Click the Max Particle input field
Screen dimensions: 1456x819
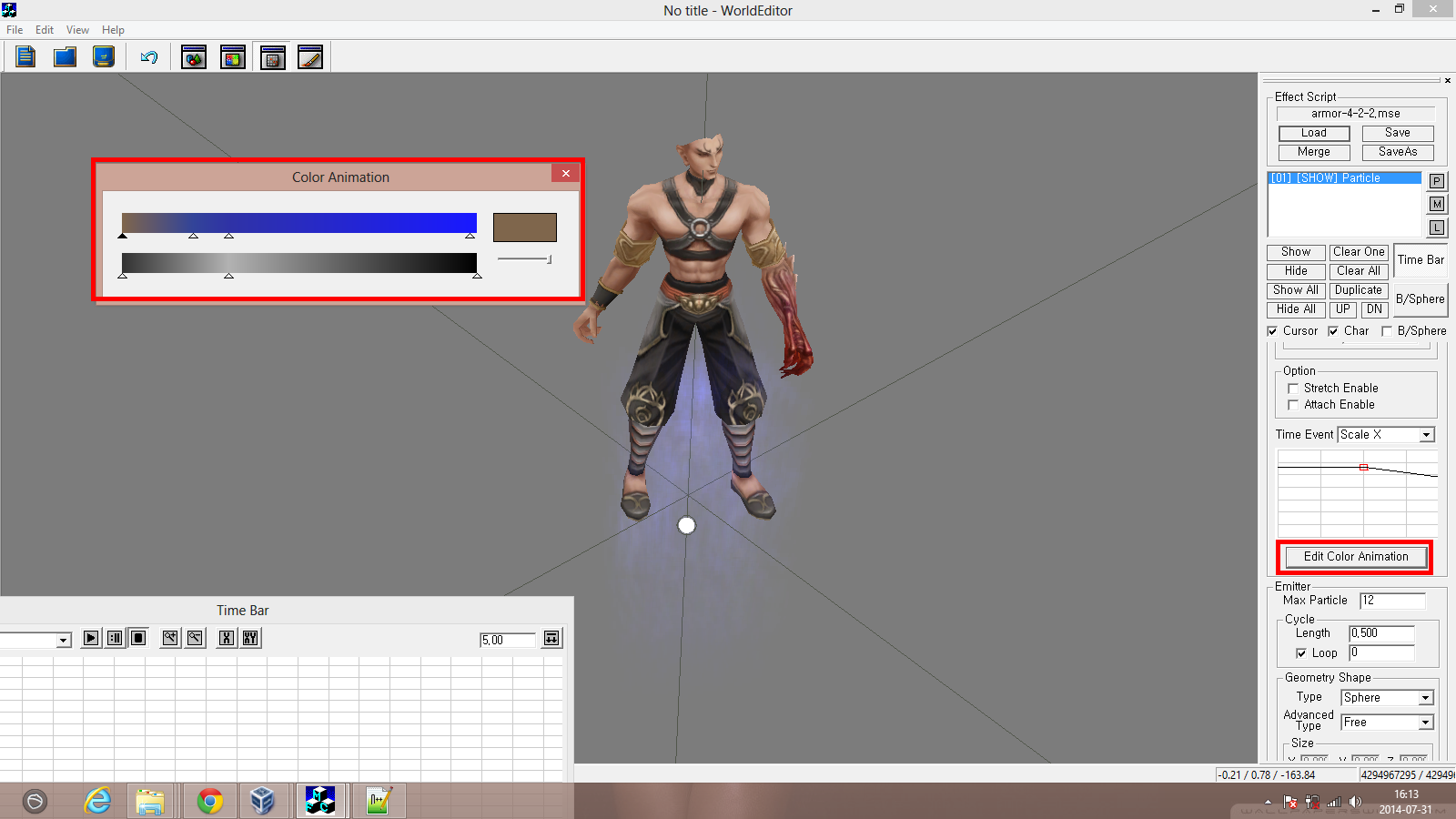coord(1392,601)
